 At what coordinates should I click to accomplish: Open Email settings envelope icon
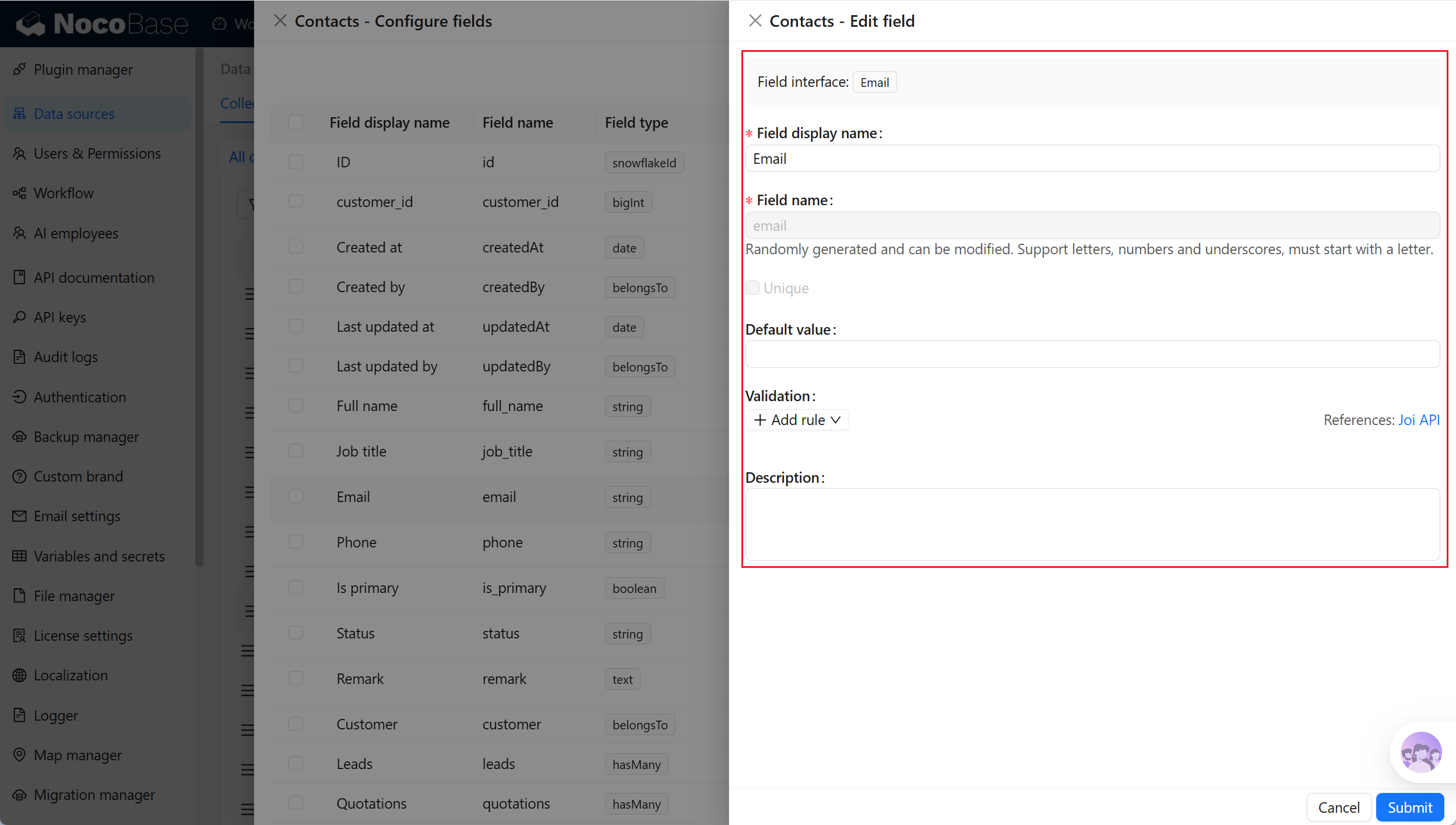19,516
